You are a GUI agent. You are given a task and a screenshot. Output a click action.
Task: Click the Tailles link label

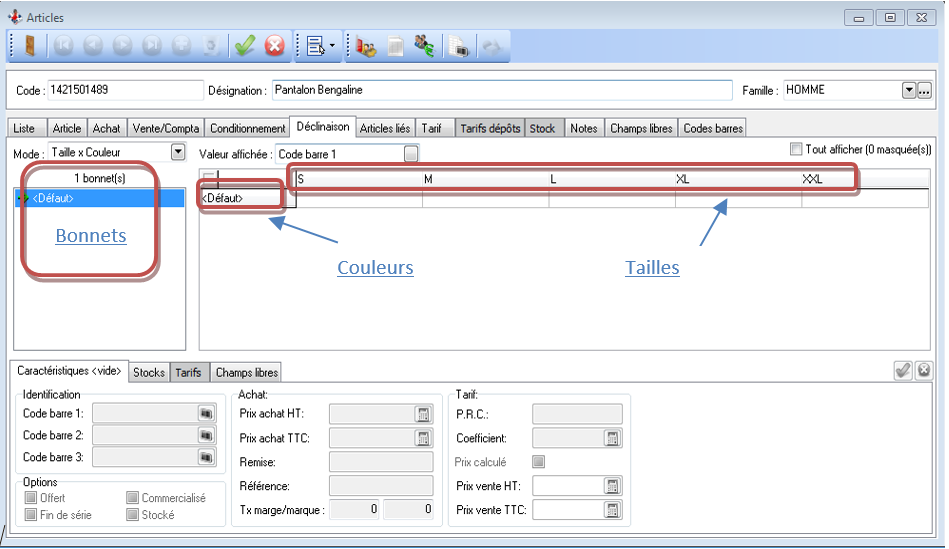click(652, 267)
